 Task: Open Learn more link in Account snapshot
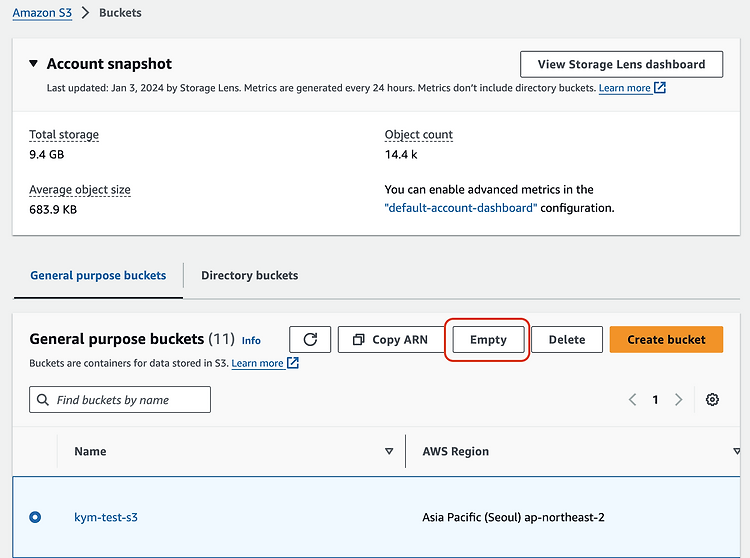(x=624, y=88)
